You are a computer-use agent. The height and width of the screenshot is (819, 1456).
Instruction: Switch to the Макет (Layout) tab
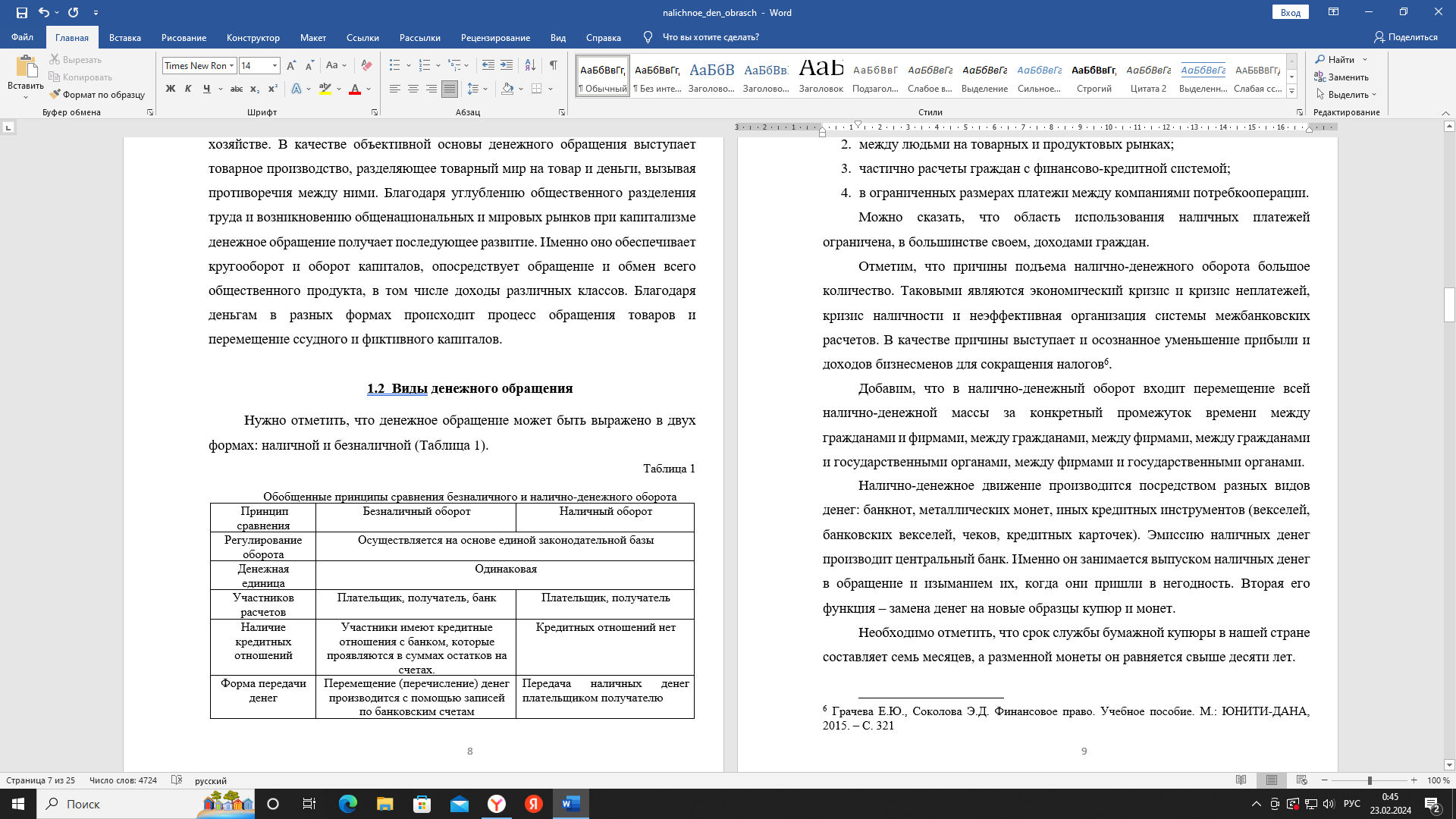[x=313, y=37]
